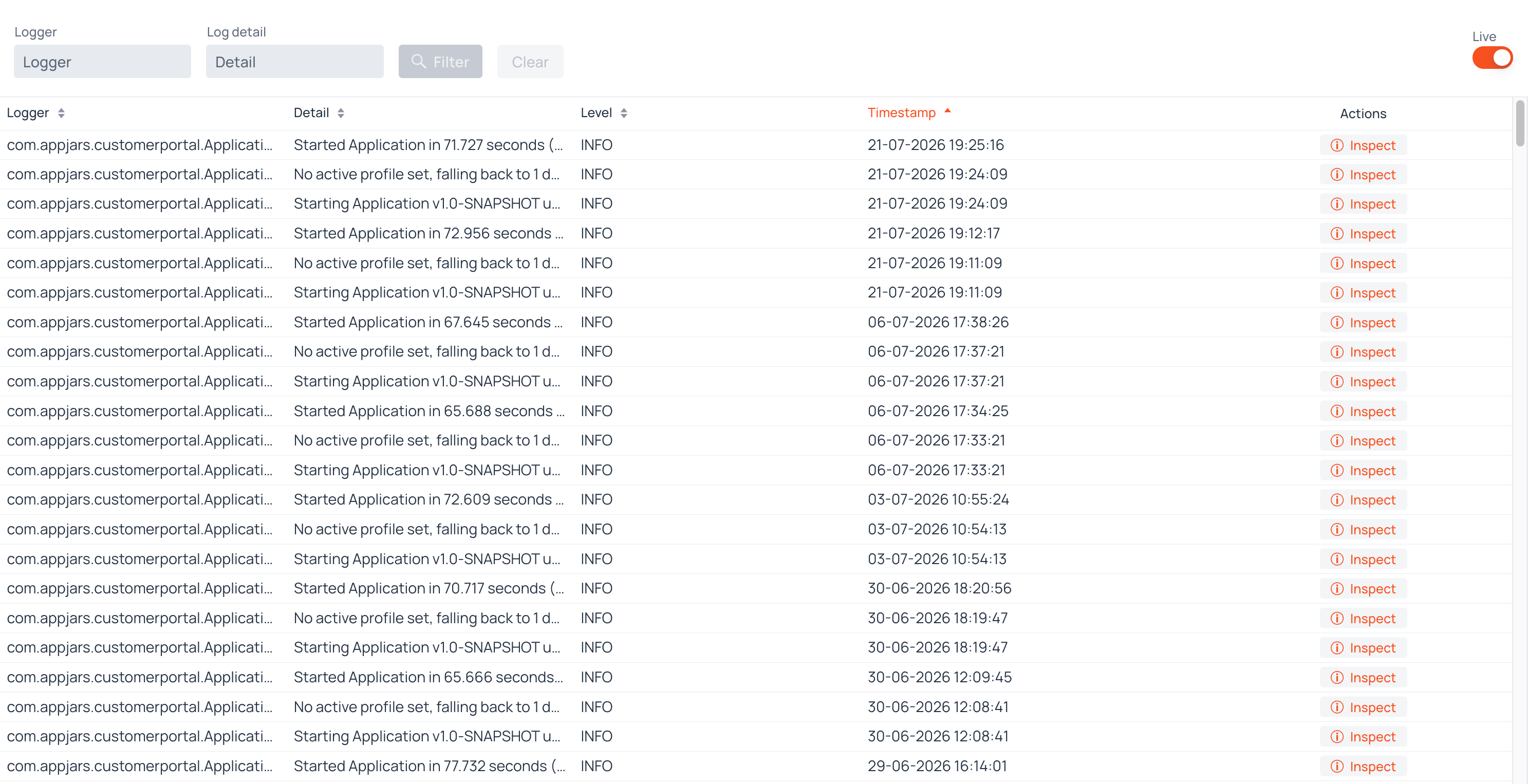The width and height of the screenshot is (1528, 784).
Task: Sort by the Level column sort arrows
Action: point(623,113)
